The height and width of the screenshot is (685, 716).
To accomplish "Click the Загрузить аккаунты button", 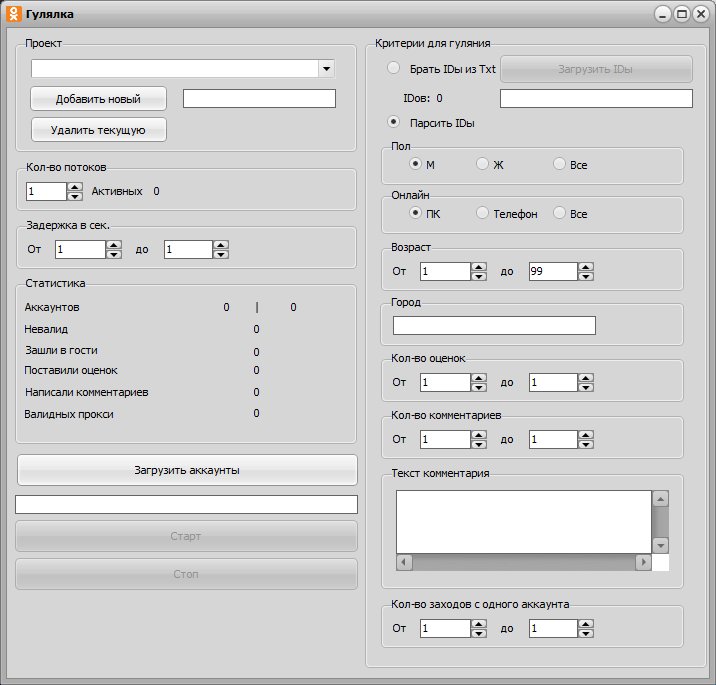I will 187,470.
